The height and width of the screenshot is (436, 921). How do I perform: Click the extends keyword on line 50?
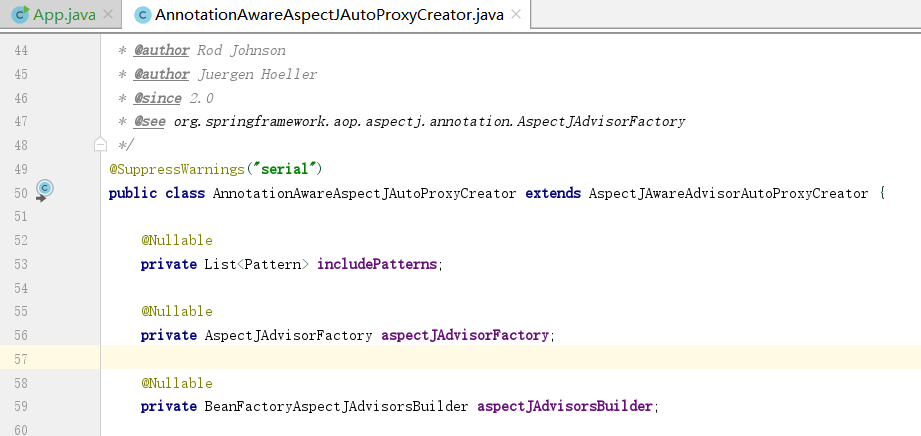point(553,193)
